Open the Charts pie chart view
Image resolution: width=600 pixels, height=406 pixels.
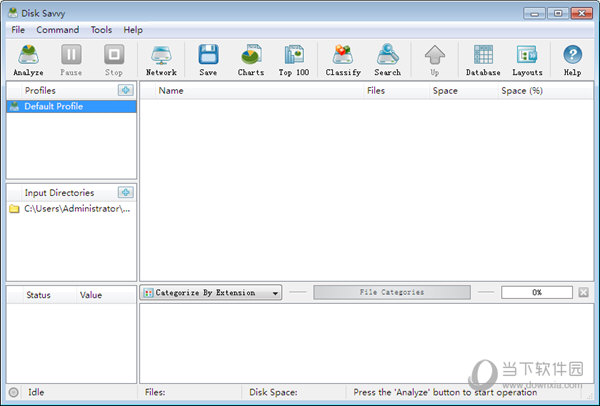(251, 60)
